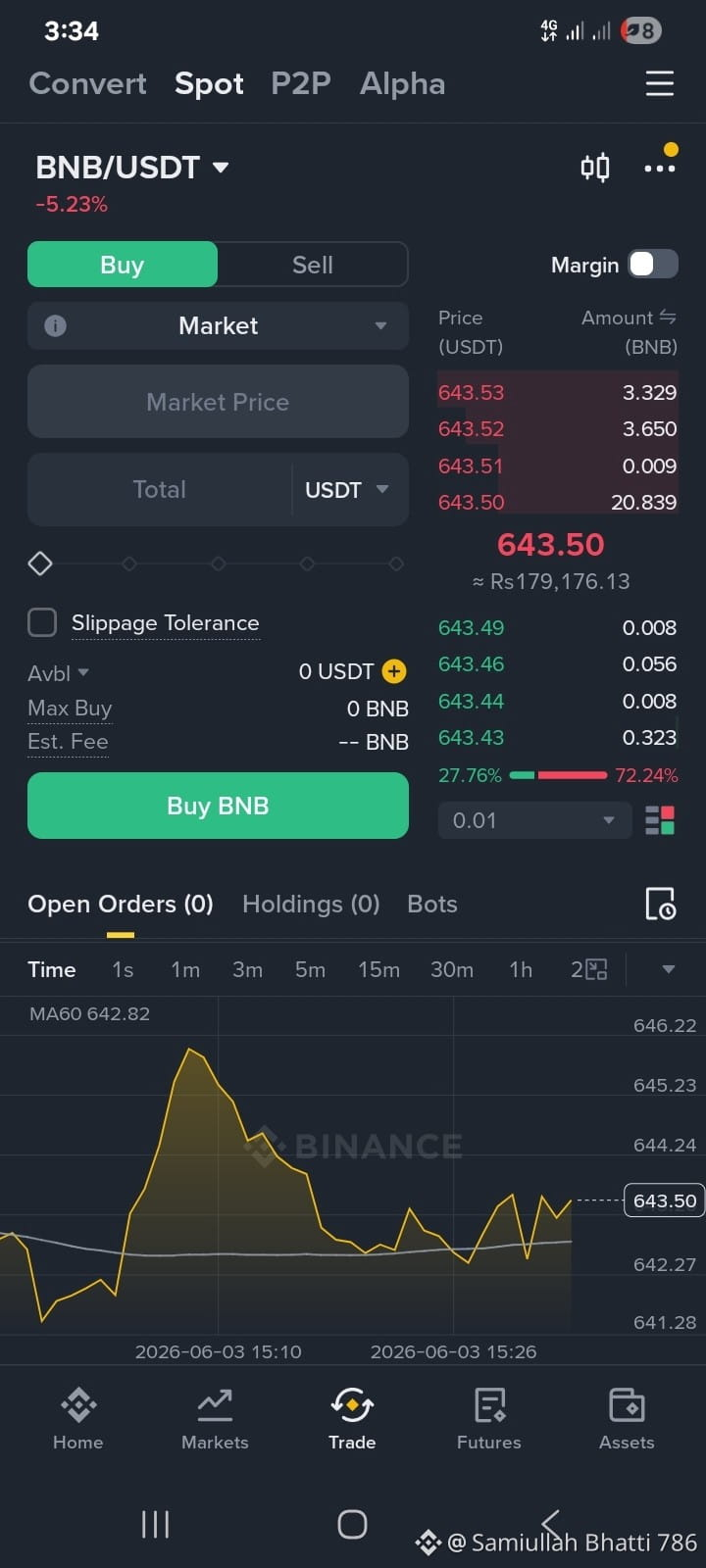The image size is (706, 1568).
Task: Tap Android back button
Action: coord(550,1524)
